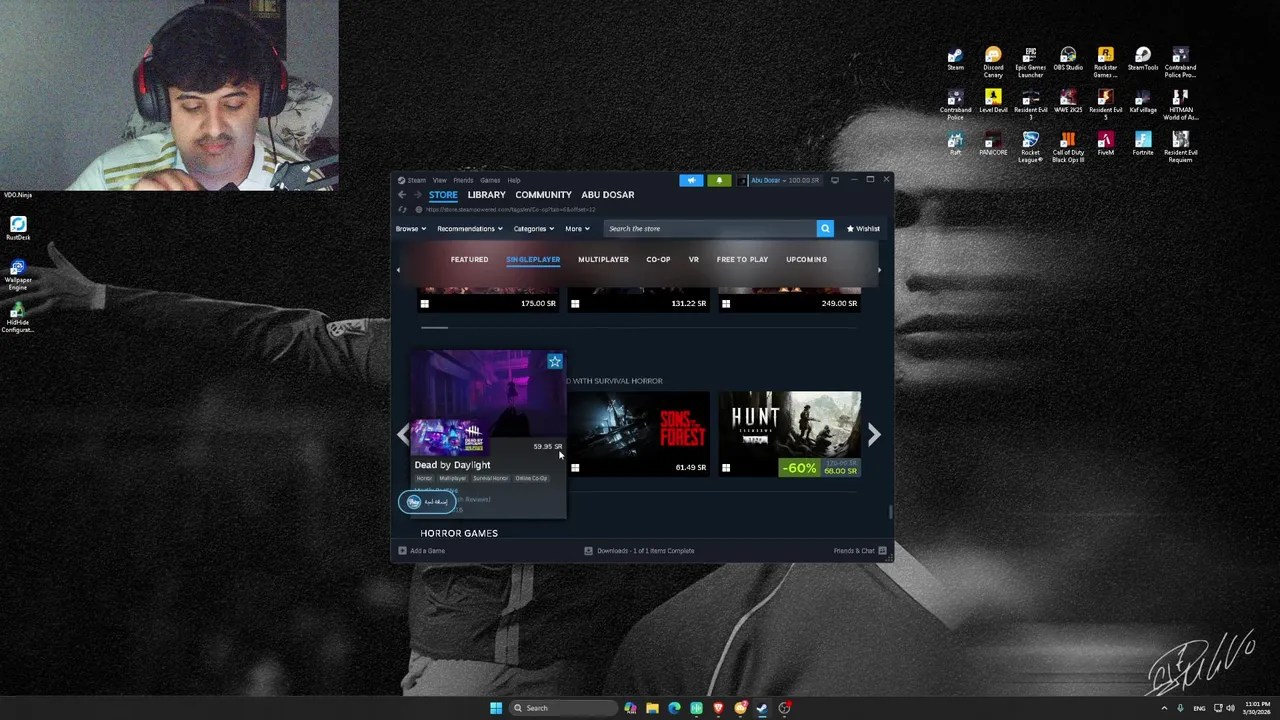Go back using Steam's back arrow
Screen dimensions: 1280x720
402,195
